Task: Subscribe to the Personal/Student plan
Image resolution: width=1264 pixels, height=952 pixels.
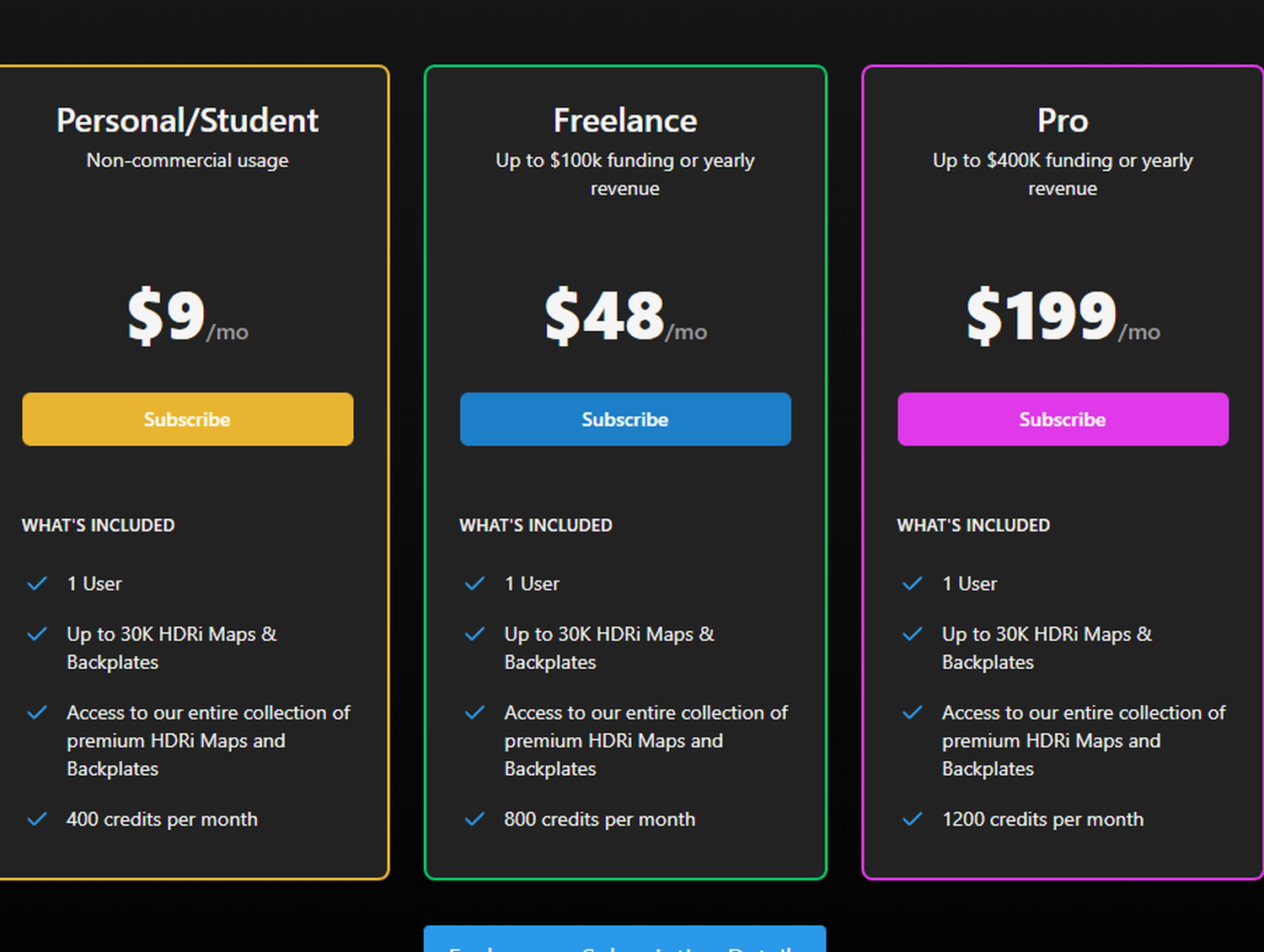Action: [187, 419]
